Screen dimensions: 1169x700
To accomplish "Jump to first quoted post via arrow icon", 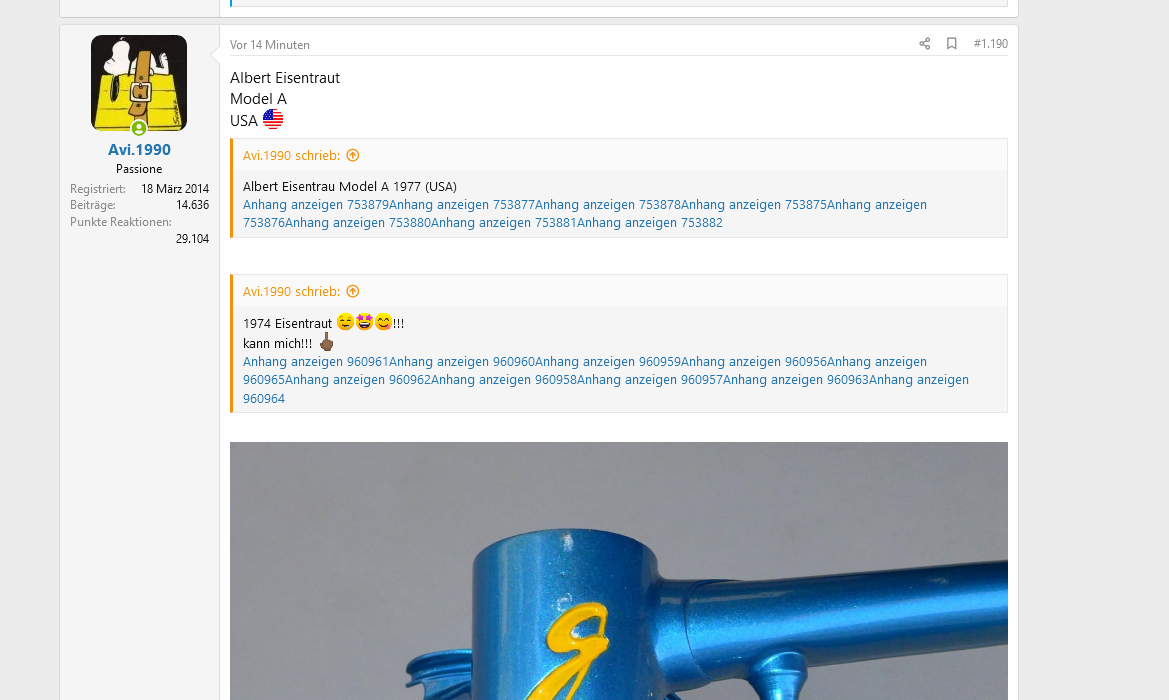I will pos(353,155).
